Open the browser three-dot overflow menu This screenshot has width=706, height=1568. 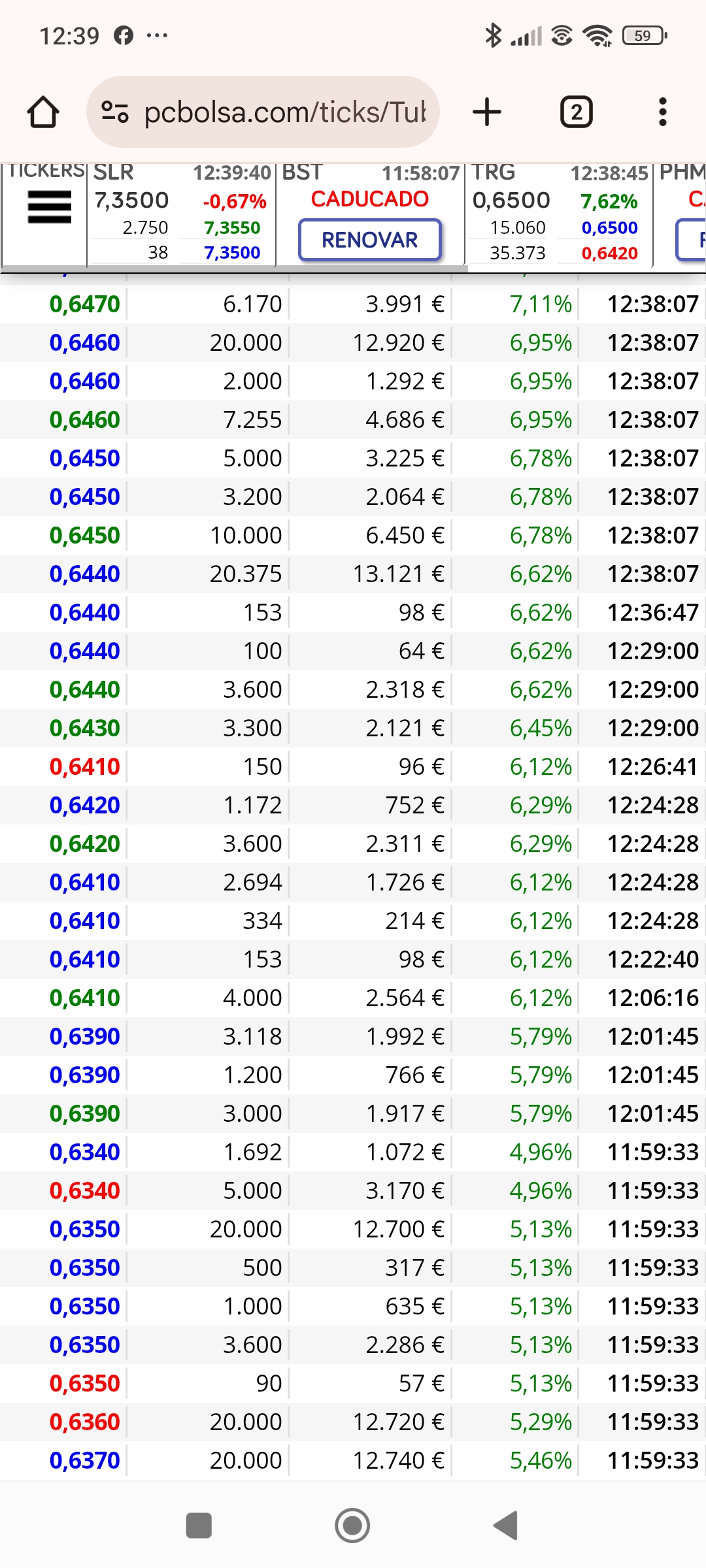tap(663, 112)
